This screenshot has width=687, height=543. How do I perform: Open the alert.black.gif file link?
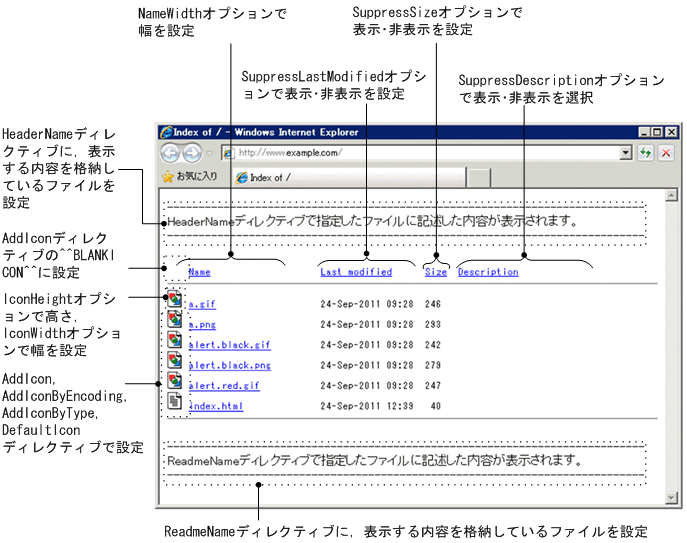point(230,345)
